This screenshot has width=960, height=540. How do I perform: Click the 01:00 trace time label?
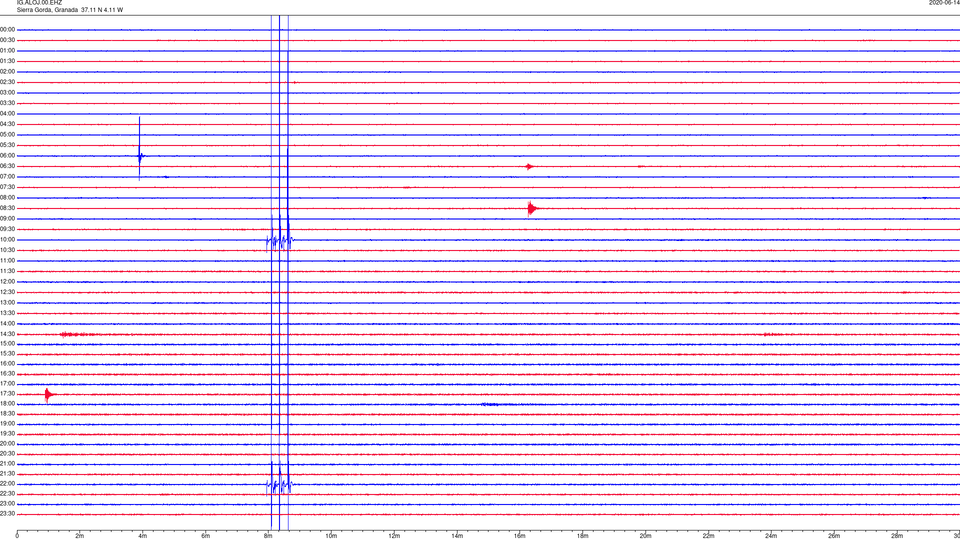click(7, 50)
